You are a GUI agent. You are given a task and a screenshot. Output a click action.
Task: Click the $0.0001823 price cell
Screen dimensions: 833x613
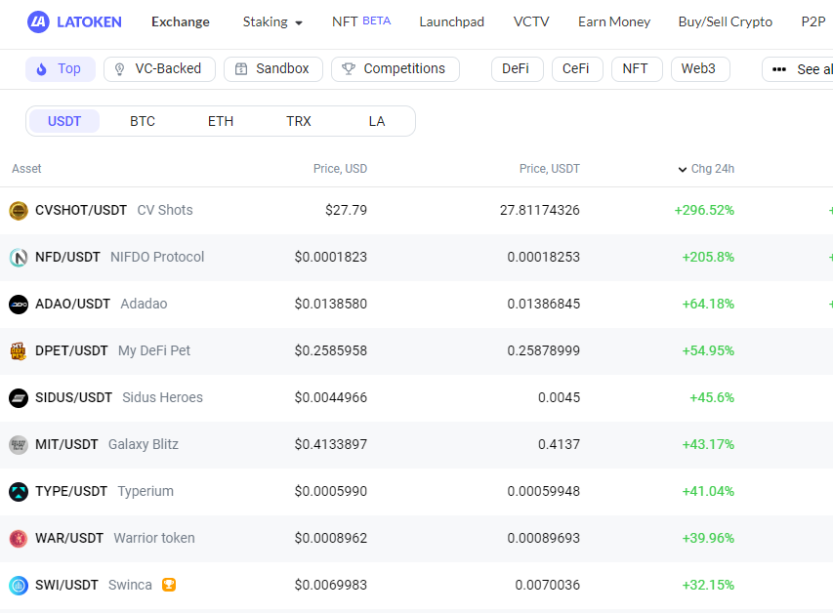point(331,257)
